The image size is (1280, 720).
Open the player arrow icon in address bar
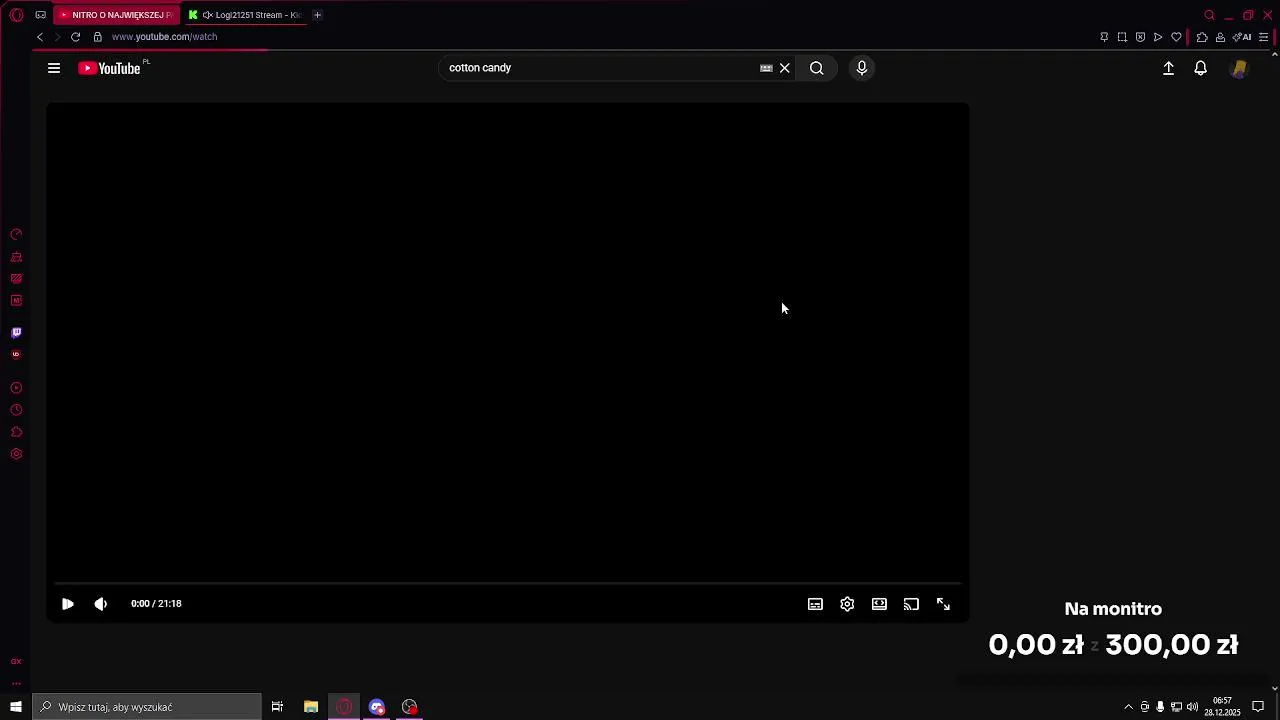pos(1158,37)
